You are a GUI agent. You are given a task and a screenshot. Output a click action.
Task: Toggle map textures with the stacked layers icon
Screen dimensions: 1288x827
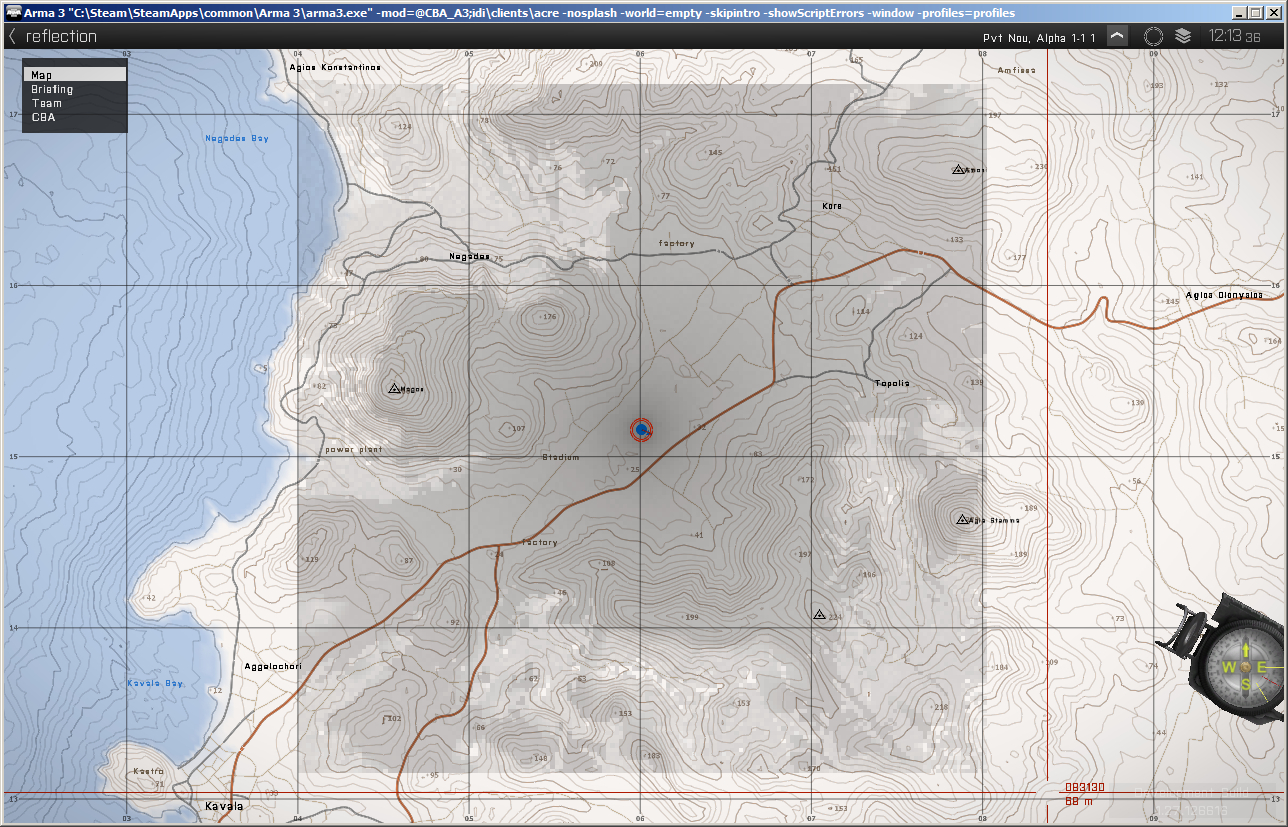(1183, 36)
